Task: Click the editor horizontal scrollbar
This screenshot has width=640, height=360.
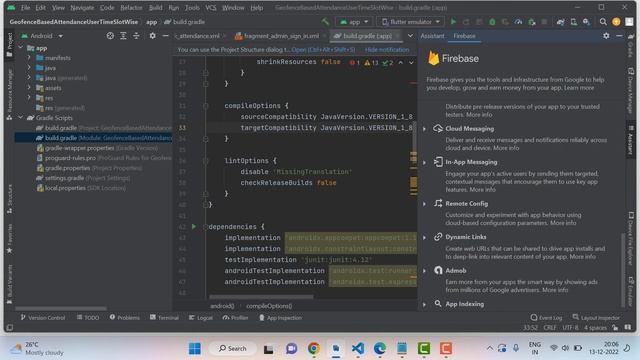Action: tap(261, 297)
